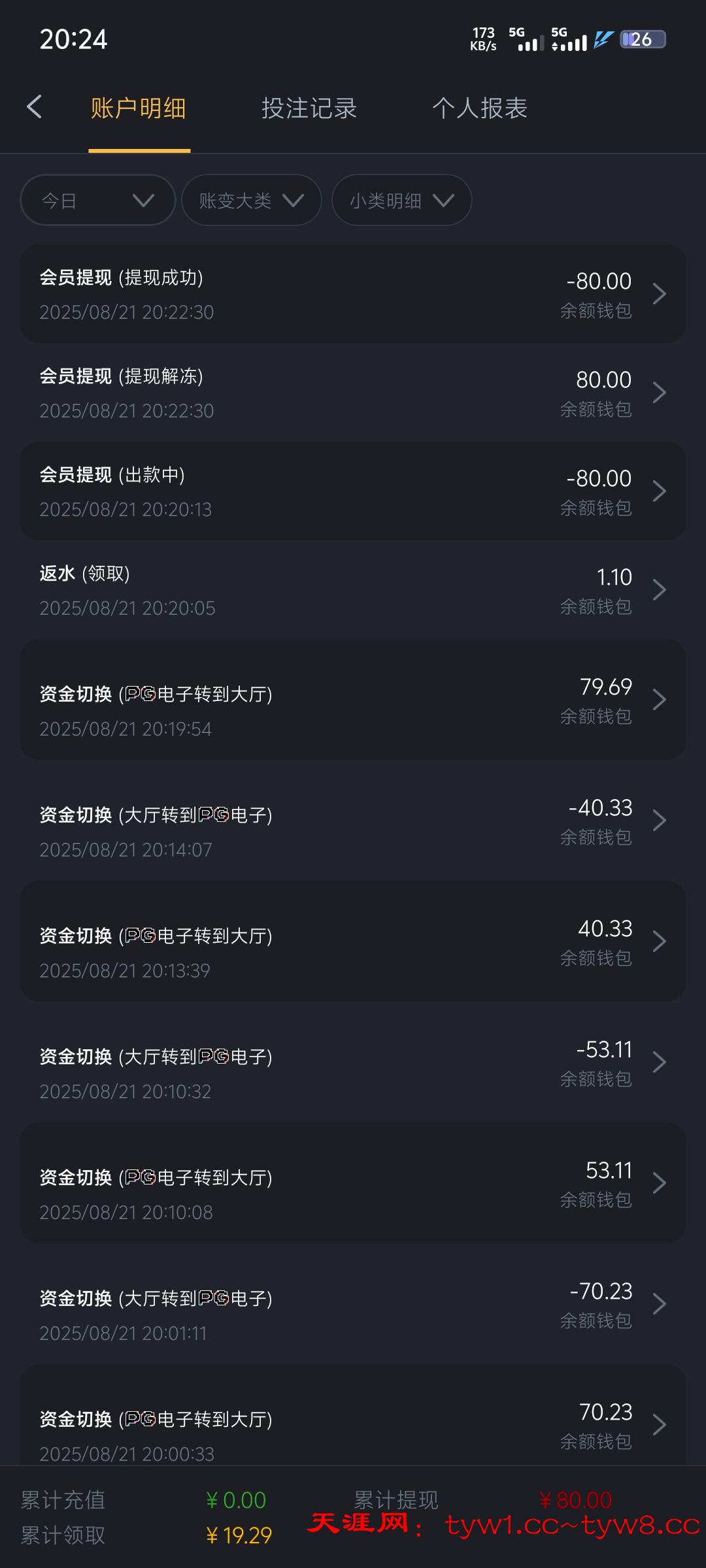Switch to the 投注记录 tab

tap(309, 108)
